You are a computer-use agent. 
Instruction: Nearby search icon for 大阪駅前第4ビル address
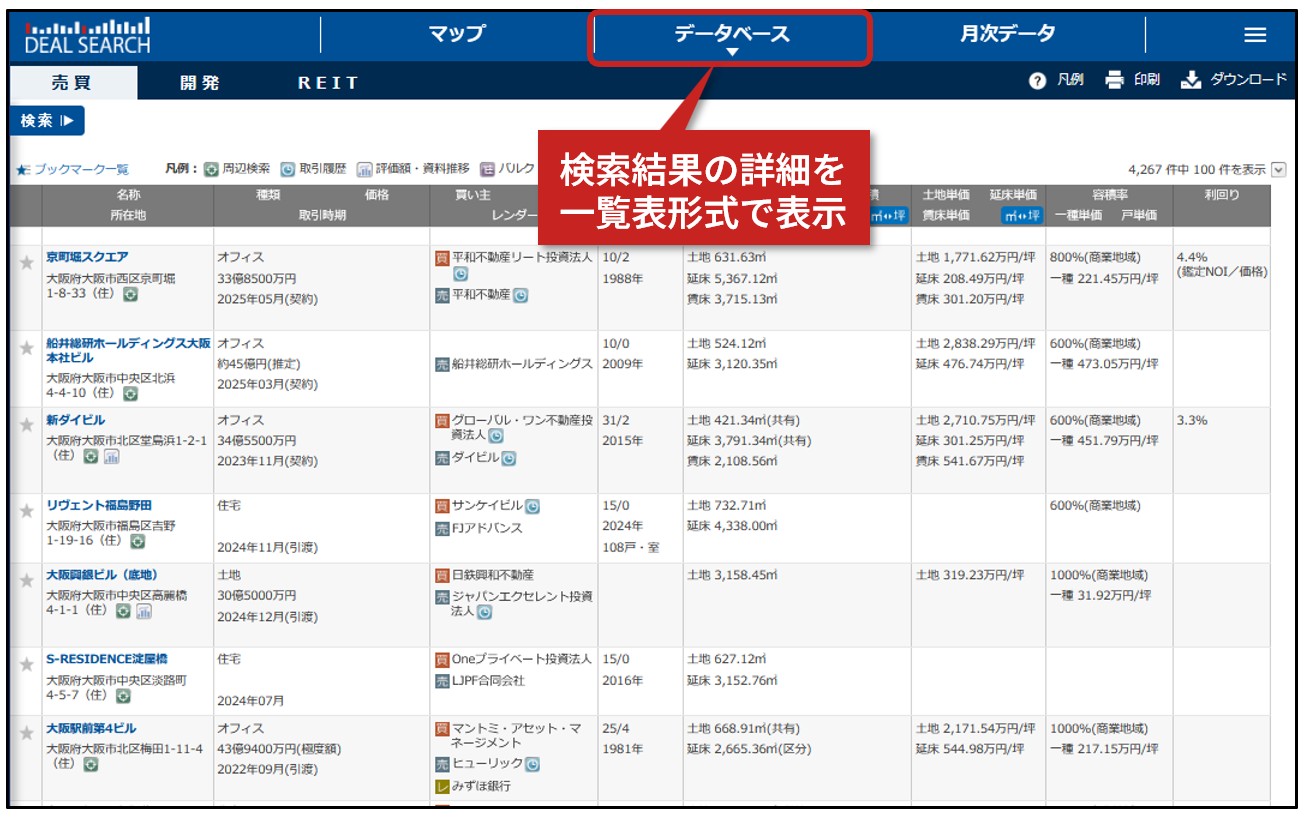[91, 764]
